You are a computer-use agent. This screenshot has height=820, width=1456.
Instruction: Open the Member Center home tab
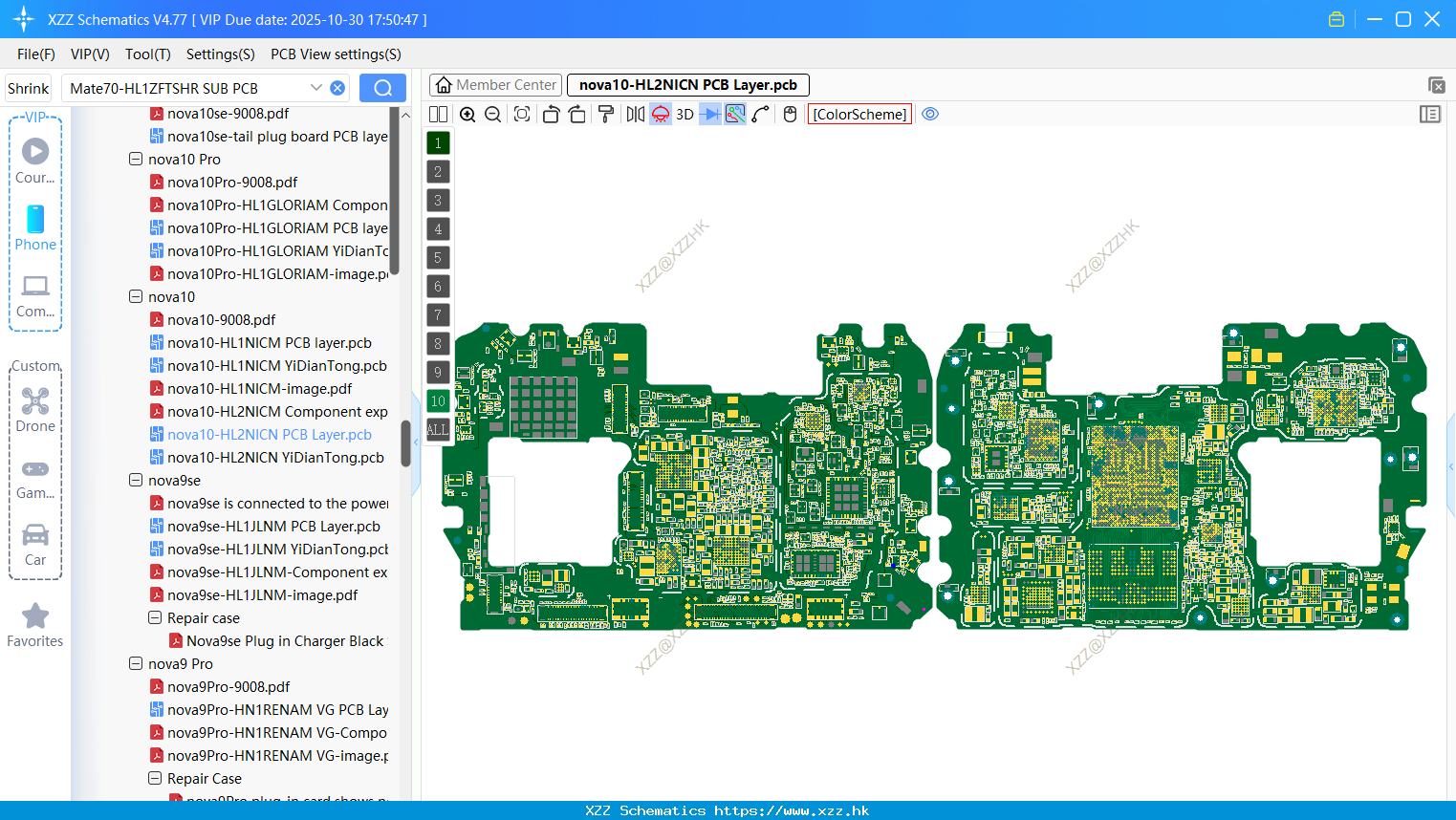pos(495,85)
